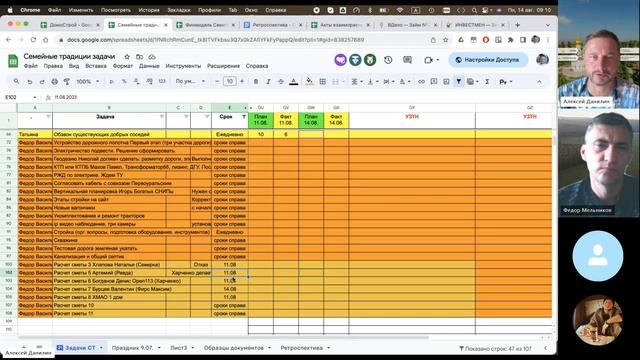Click the font size field showing 10
The image size is (640, 360).
[x=229, y=82]
